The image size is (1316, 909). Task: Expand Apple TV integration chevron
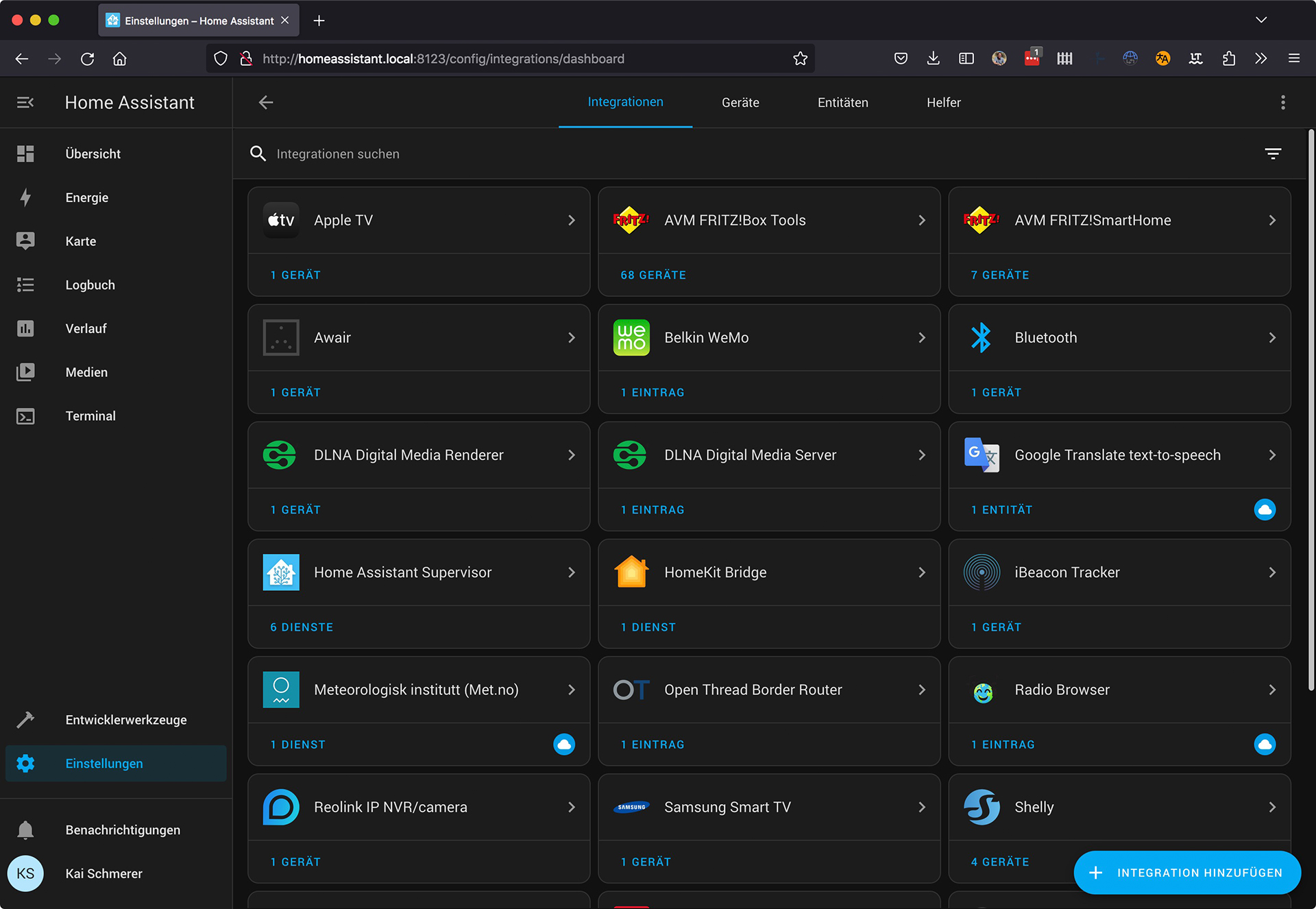[571, 220]
